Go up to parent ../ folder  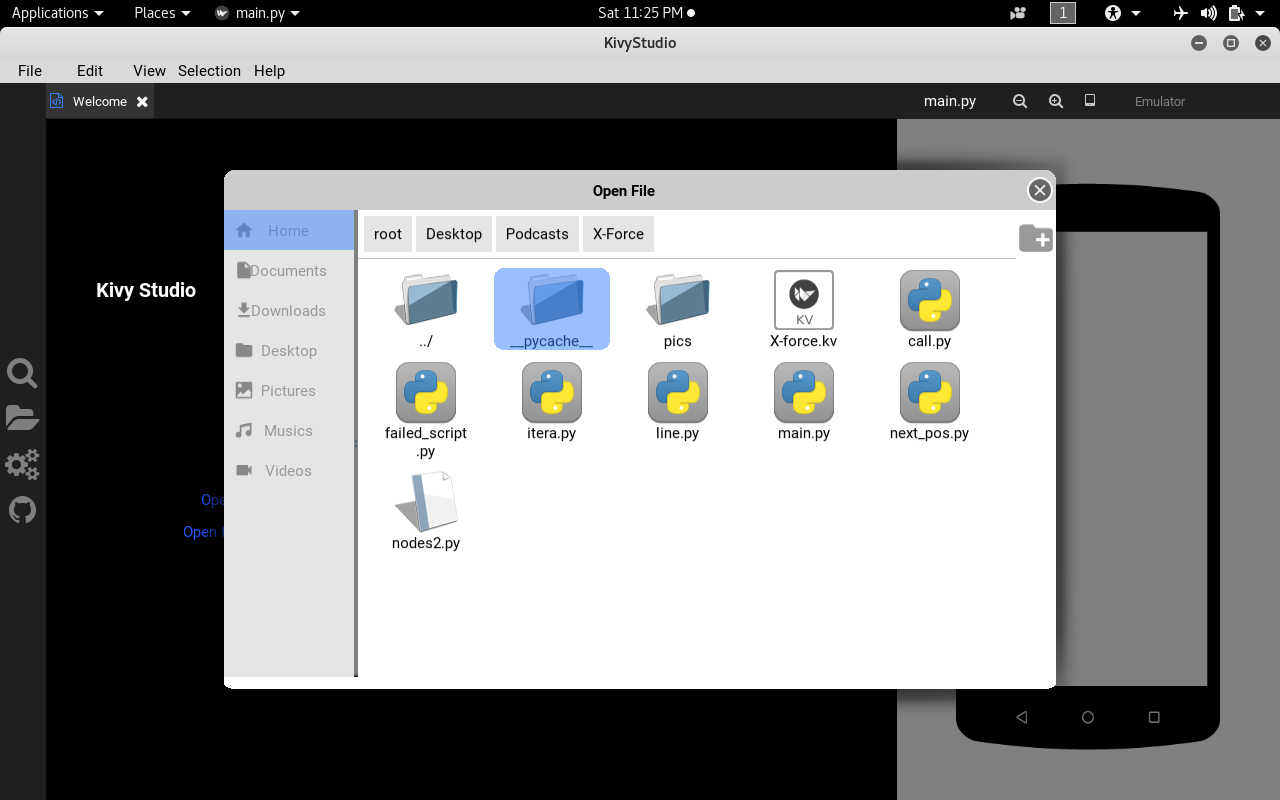click(x=426, y=309)
